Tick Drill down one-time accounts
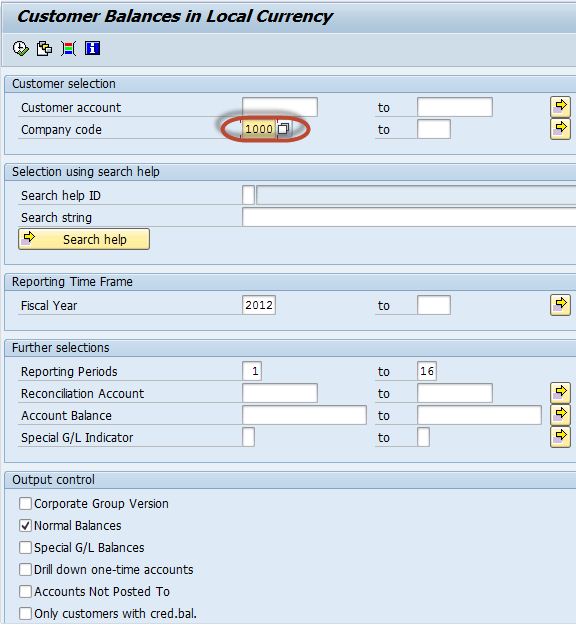Screen dimensions: 576x626 (26, 569)
